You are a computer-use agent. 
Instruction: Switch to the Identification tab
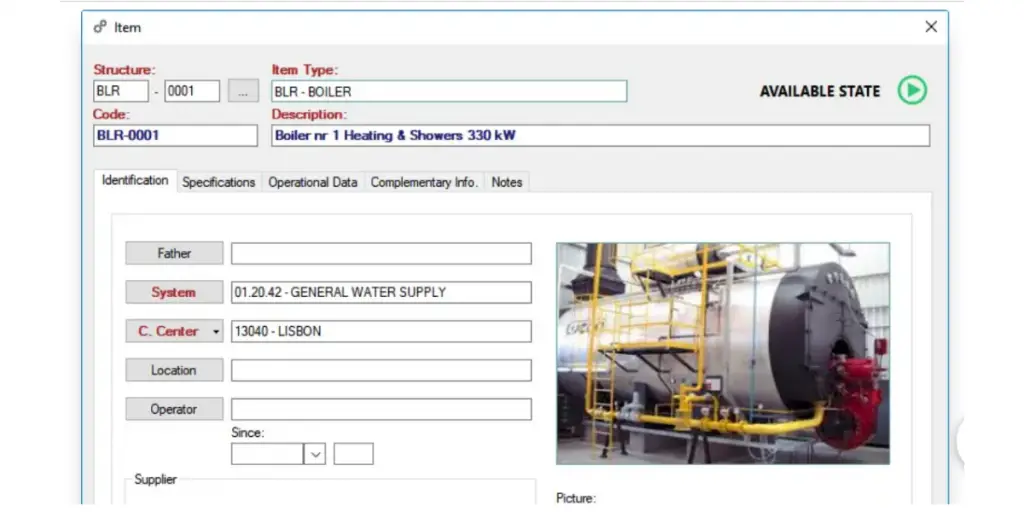135,181
